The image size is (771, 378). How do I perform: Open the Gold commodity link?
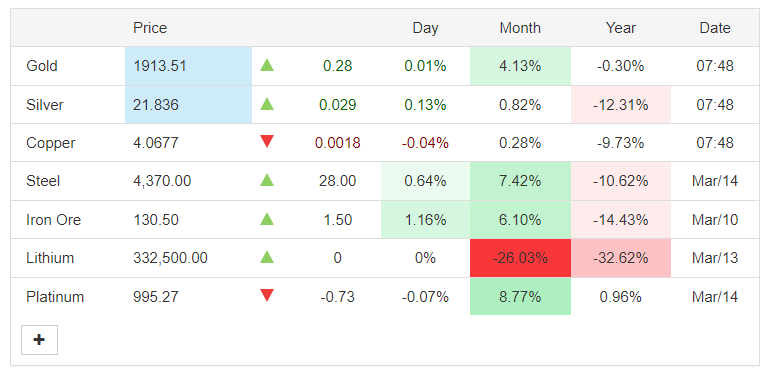42,66
